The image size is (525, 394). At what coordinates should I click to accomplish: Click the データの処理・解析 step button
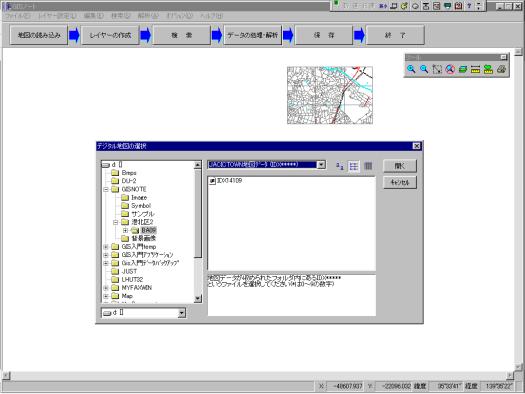click(x=252, y=35)
